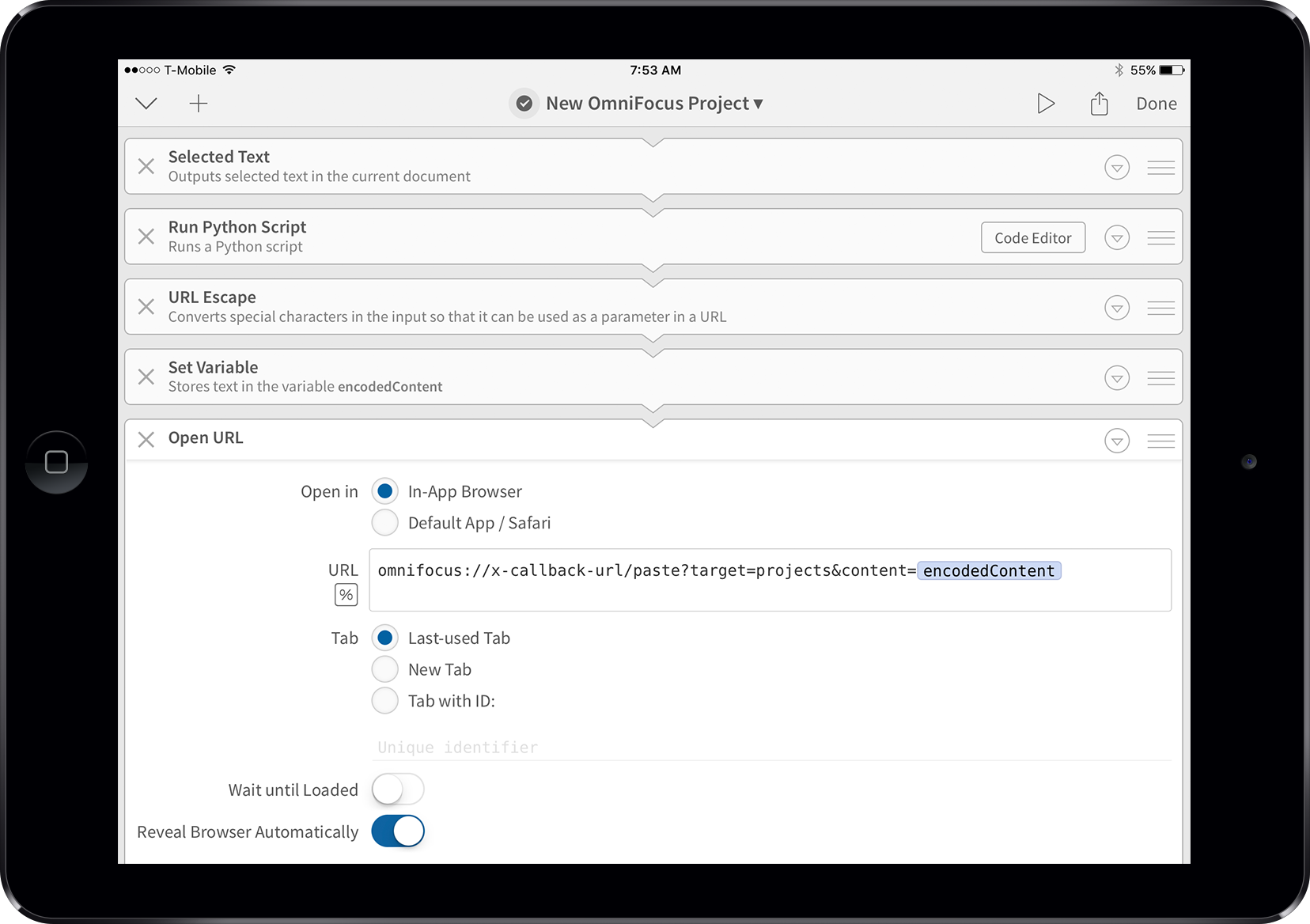This screenshot has width=1310, height=924.
Task: Grab reorder handle of Open URL action
Action: coord(1160,441)
